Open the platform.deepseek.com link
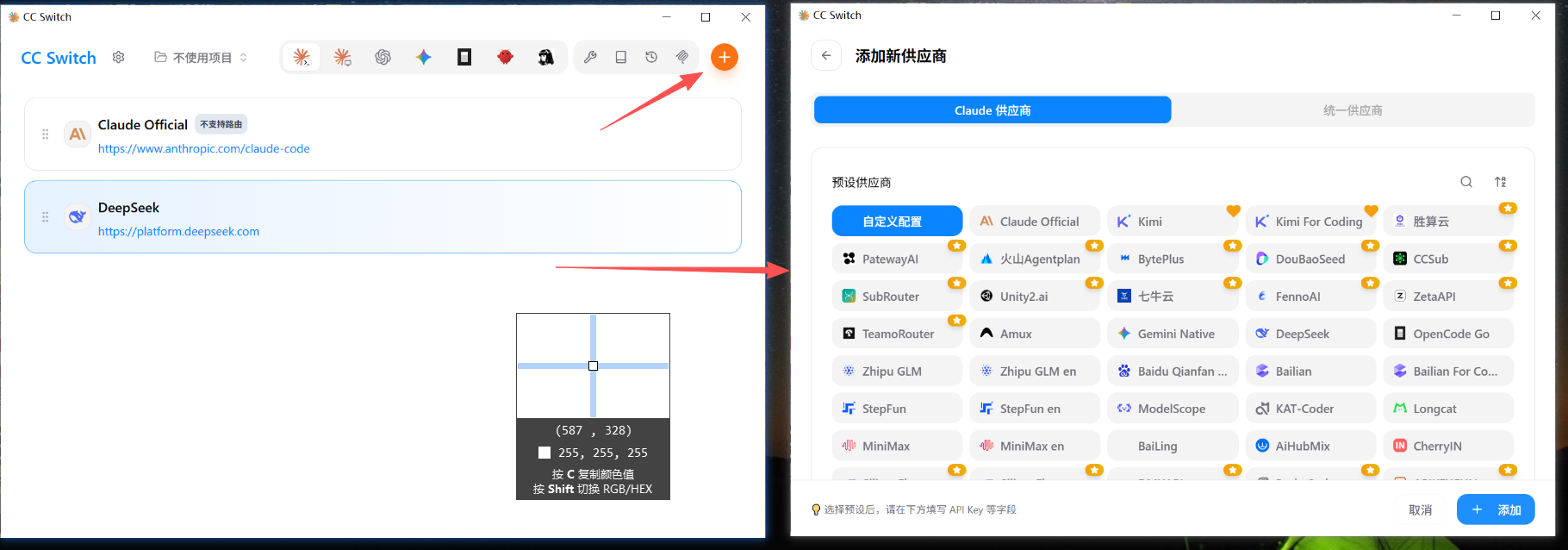1568x550 pixels. 178,231
